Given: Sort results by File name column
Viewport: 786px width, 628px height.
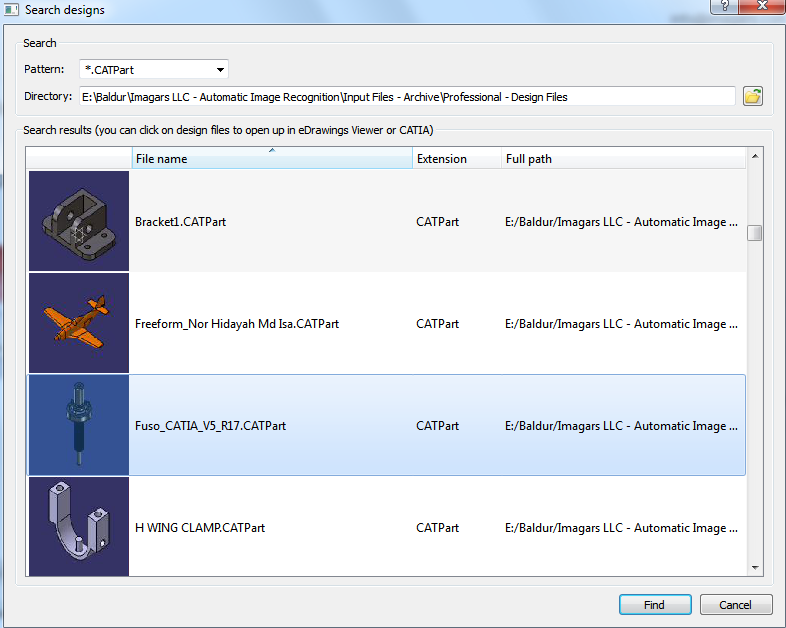Looking at the screenshot, I should point(271,158).
